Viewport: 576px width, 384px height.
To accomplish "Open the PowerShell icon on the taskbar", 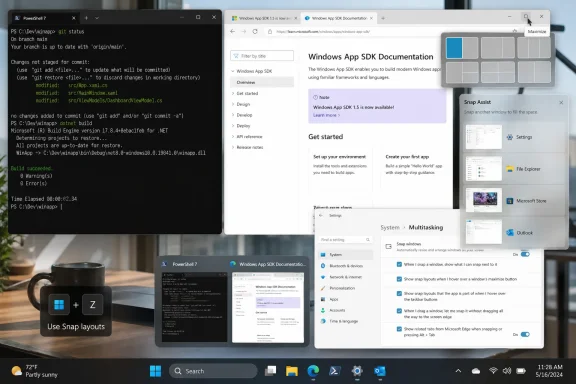I will [334, 371].
